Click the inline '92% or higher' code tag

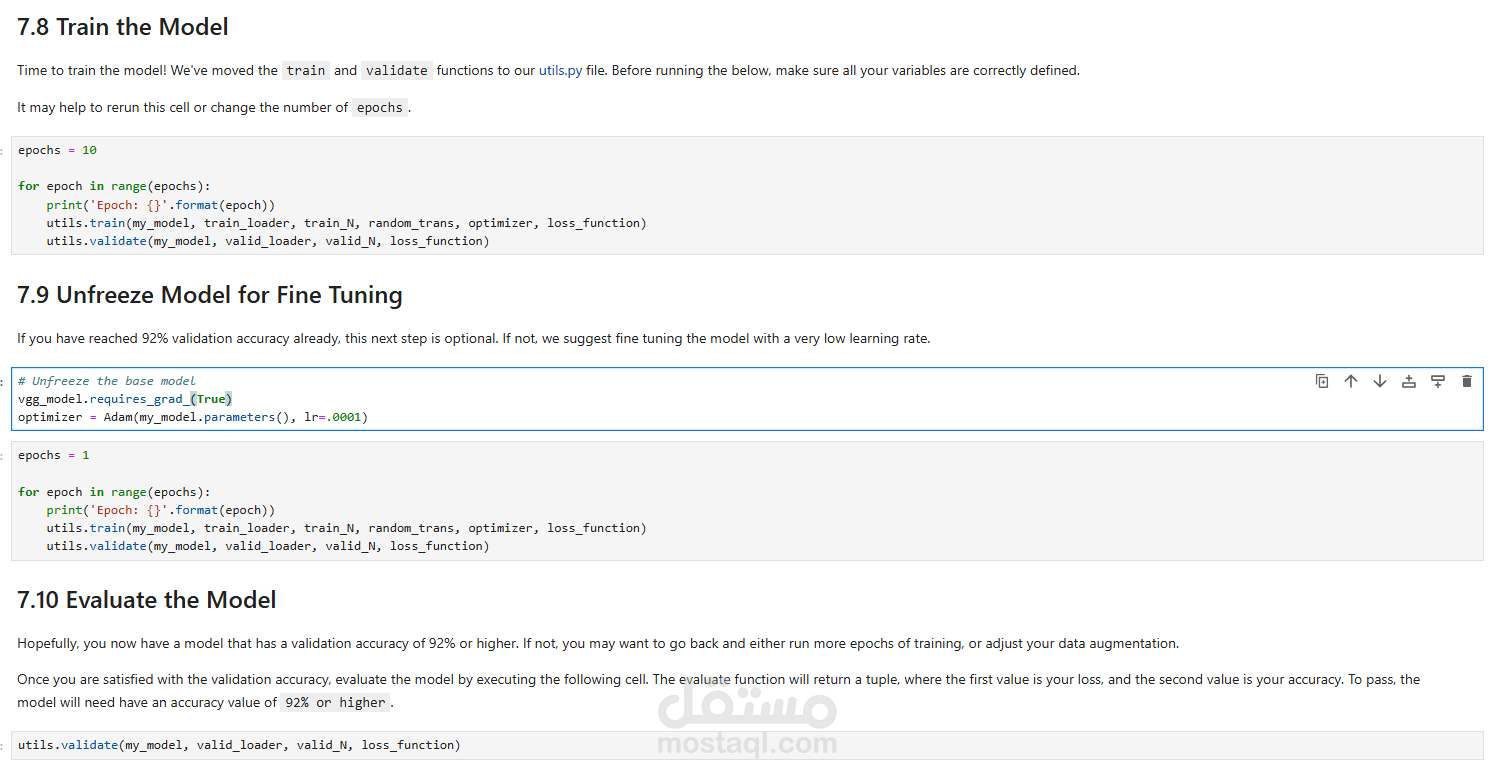point(335,703)
